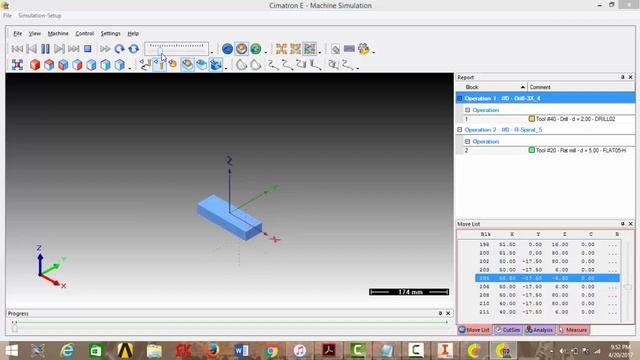
Task: Select the fifth view cube icon
Action: pos(91,65)
